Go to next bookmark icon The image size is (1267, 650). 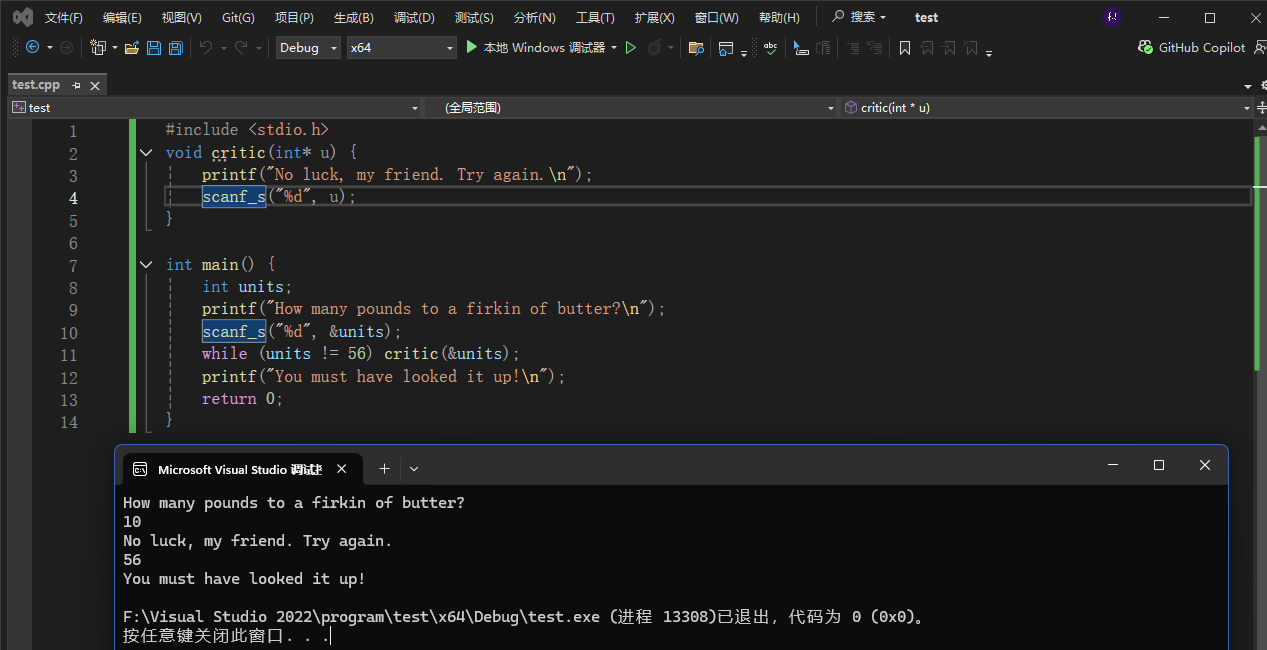pos(949,47)
